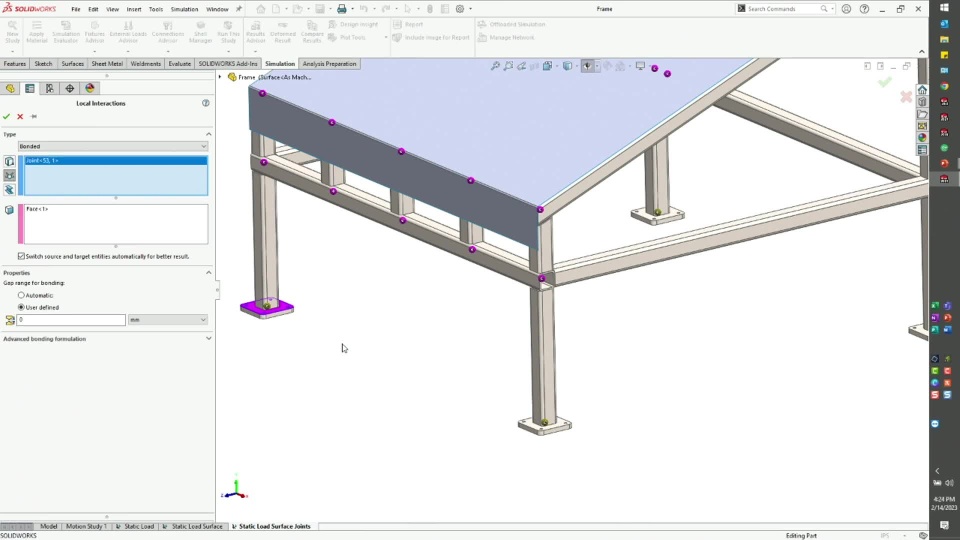The height and width of the screenshot is (540, 960).
Task: Click Joint<53, 1> in selection list
Action: (116, 160)
